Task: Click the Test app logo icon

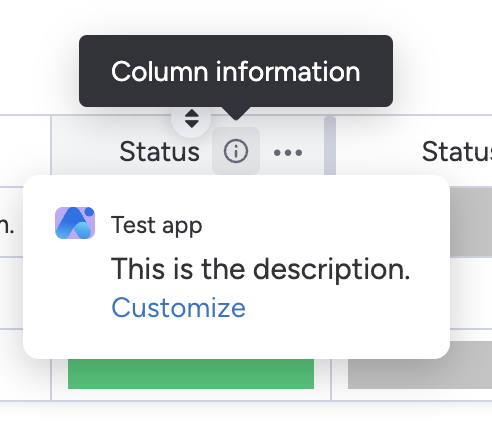Action: pyautogui.click(x=75, y=223)
